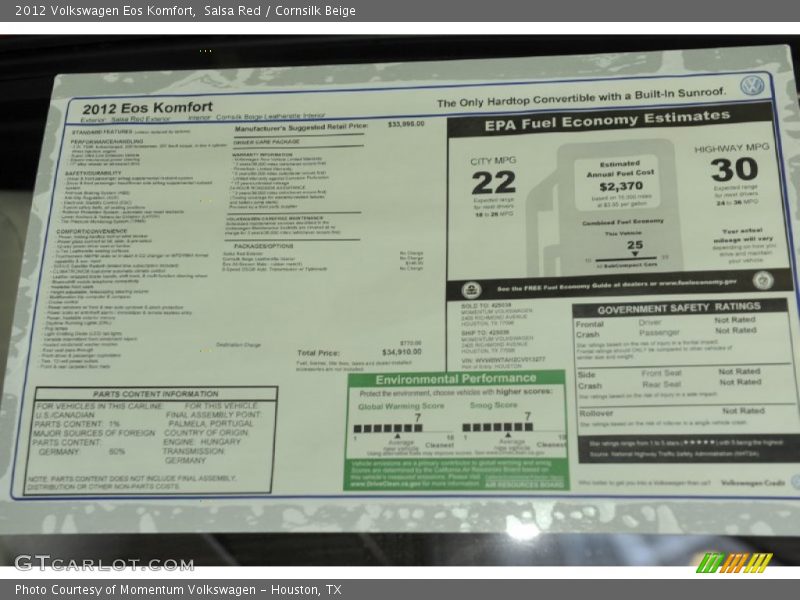Click the 'Frontal Crash' rating label
Screen dimensions: 800x600
point(589,330)
